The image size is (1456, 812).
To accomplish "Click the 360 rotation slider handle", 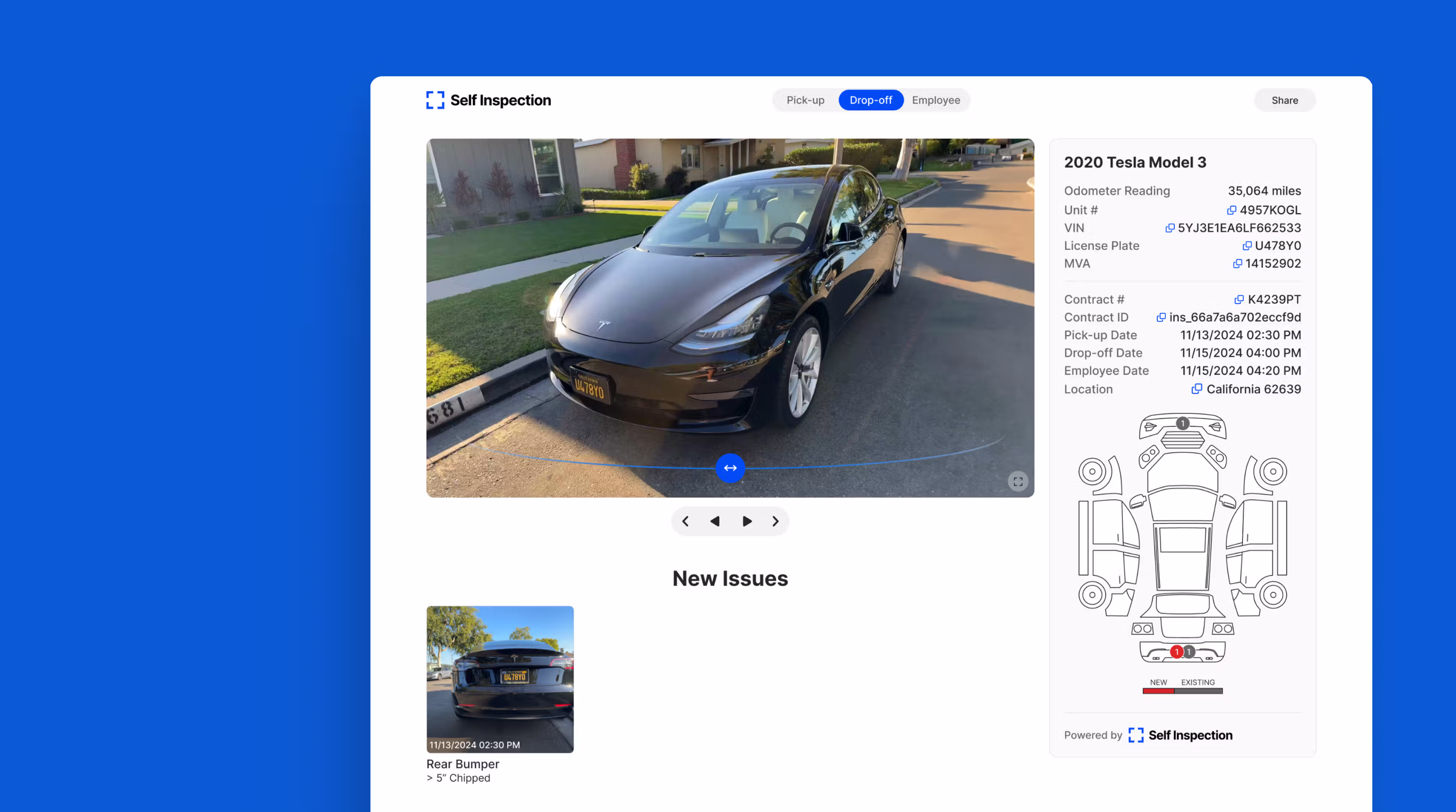I will click(x=730, y=468).
